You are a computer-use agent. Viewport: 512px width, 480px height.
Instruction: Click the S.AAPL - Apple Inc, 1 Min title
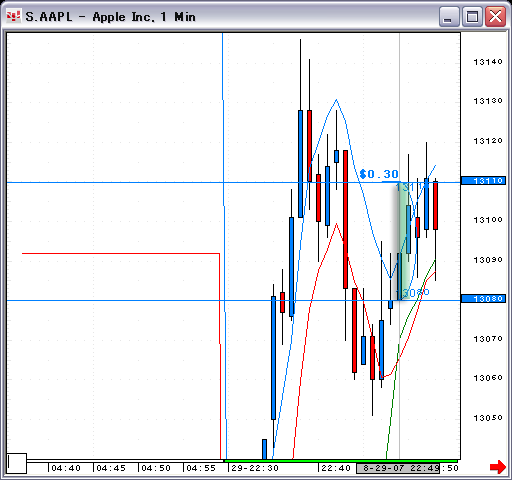pyautogui.click(x=110, y=17)
